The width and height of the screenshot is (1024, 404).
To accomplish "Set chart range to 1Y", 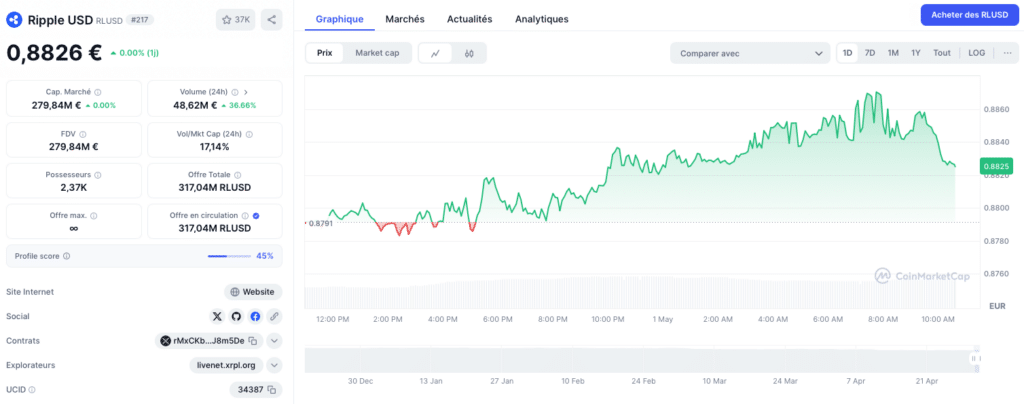I will [x=916, y=54].
